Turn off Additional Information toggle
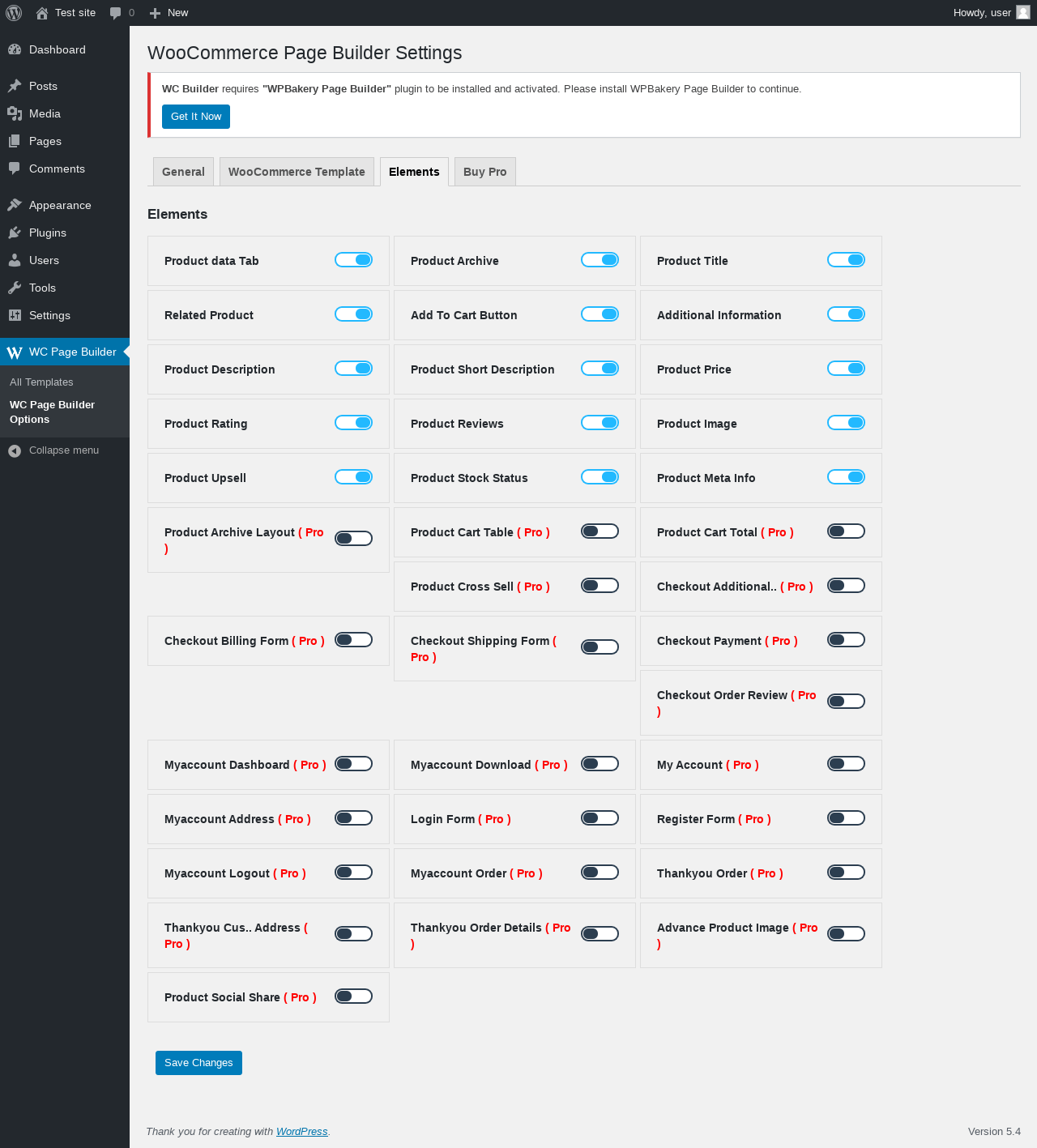The height and width of the screenshot is (1148, 1037). tap(847, 314)
